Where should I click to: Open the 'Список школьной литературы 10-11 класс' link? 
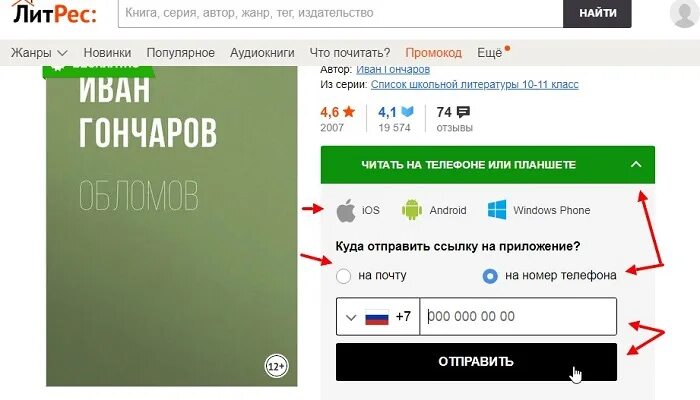point(475,84)
